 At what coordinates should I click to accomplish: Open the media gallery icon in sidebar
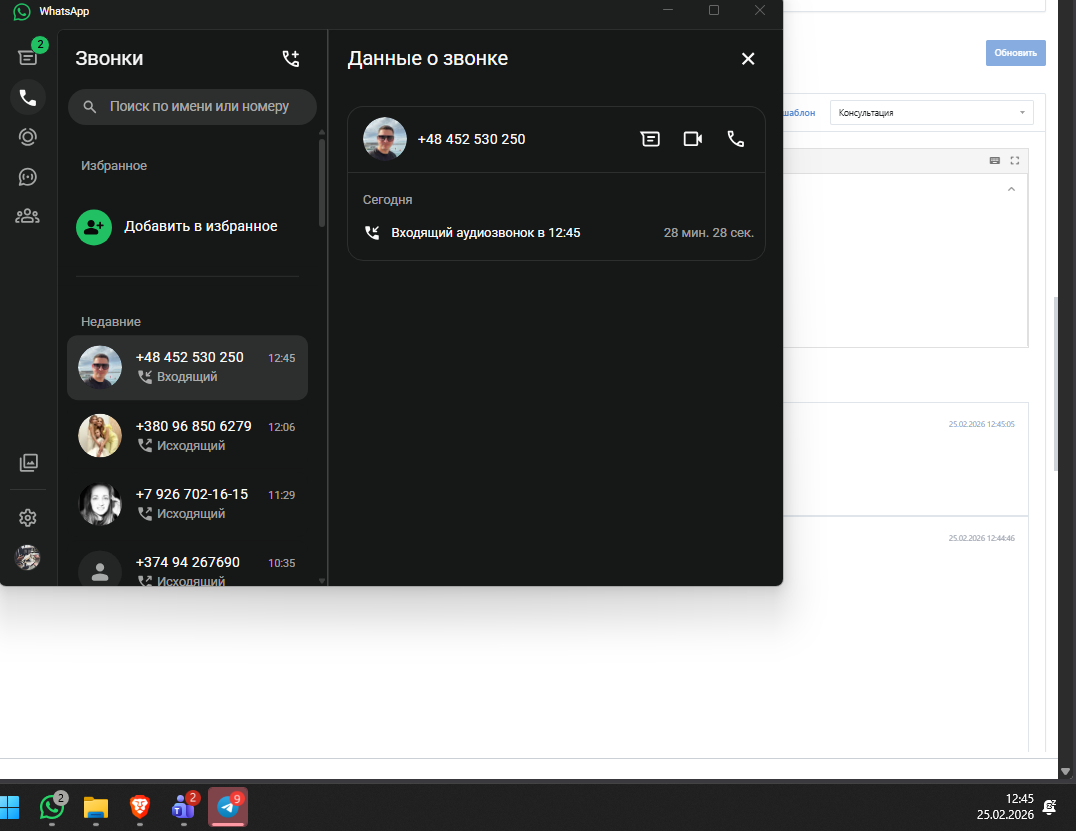click(x=28, y=463)
